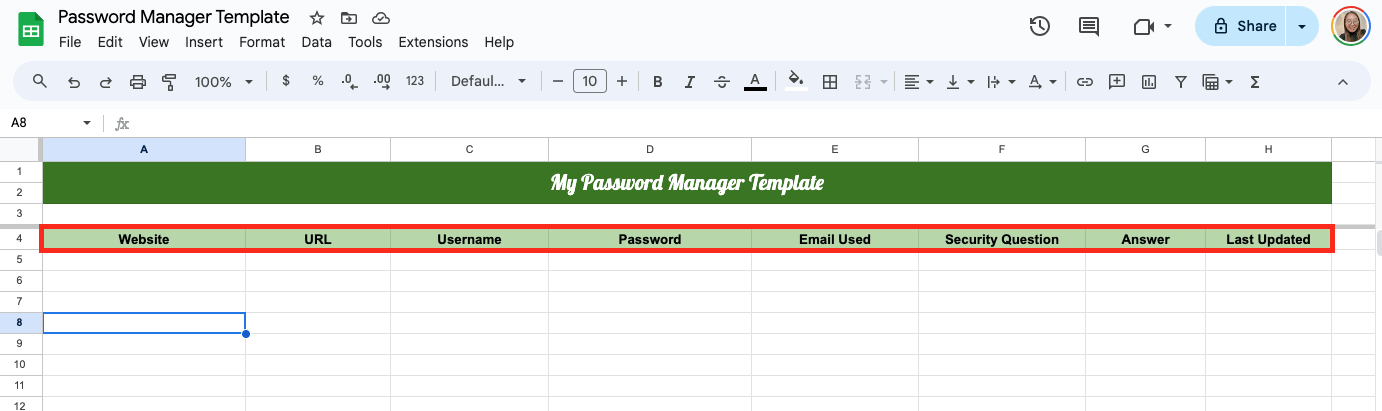Toggle italic text formatting
Viewport: 1382px width, 411px height.
pyautogui.click(x=689, y=82)
